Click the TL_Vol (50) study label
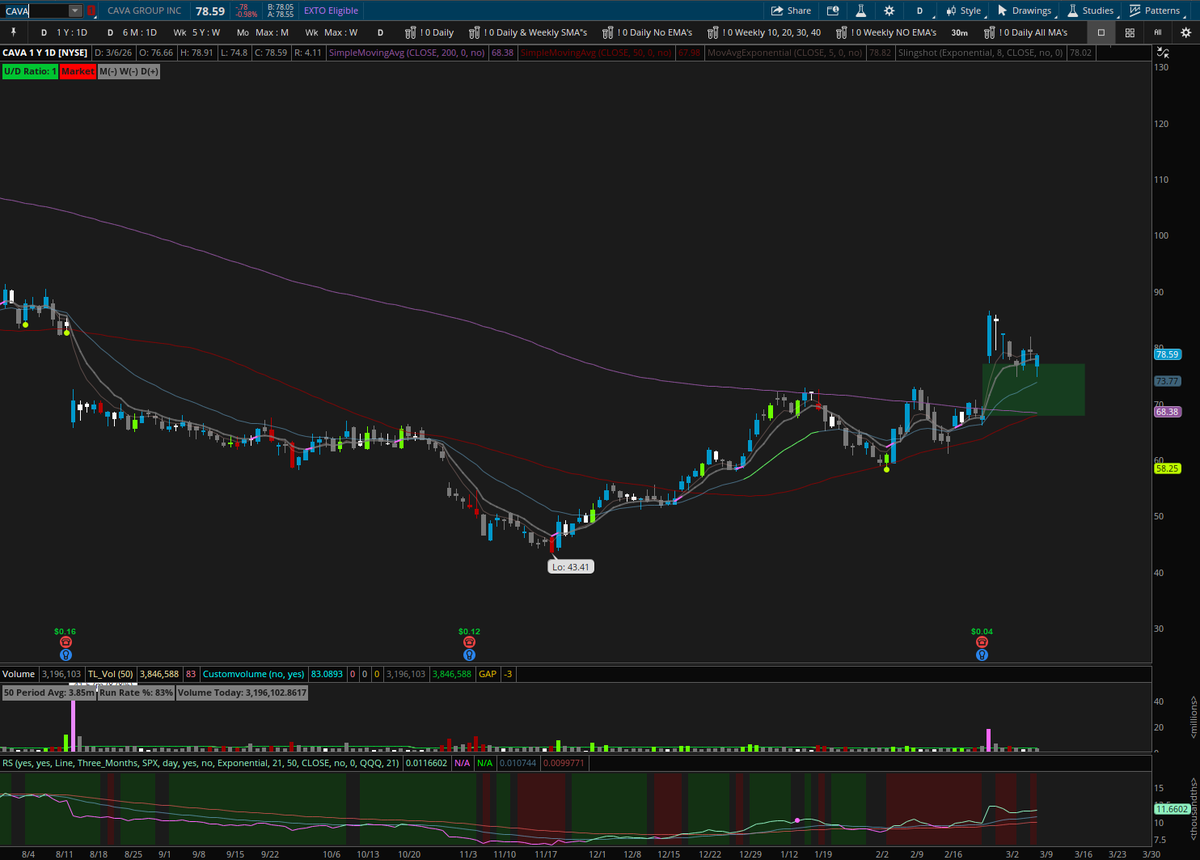 point(109,675)
